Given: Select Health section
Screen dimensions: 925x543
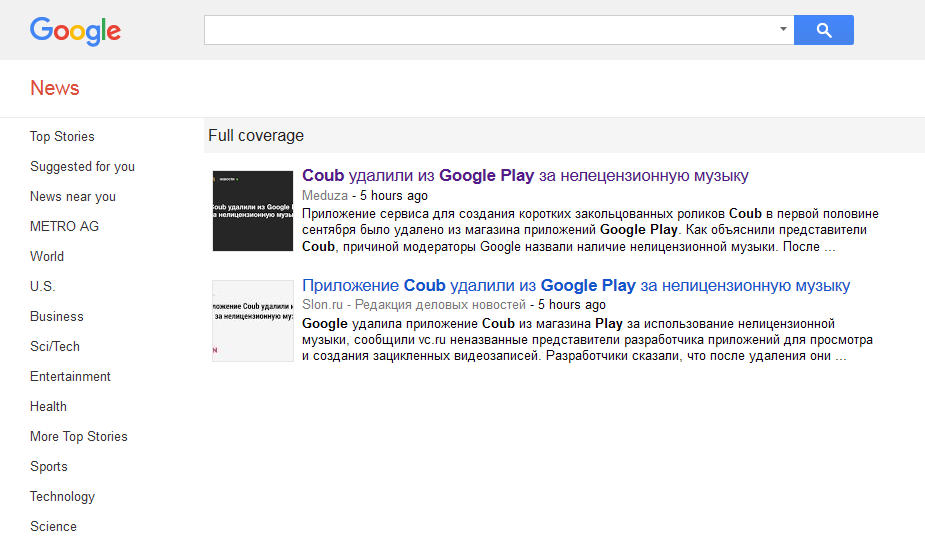Looking at the screenshot, I should 48,407.
